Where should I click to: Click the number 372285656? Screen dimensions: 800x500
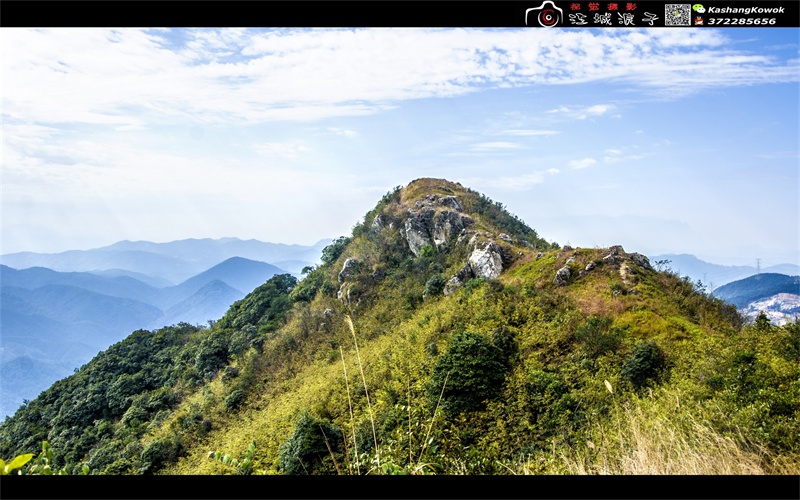point(741,21)
